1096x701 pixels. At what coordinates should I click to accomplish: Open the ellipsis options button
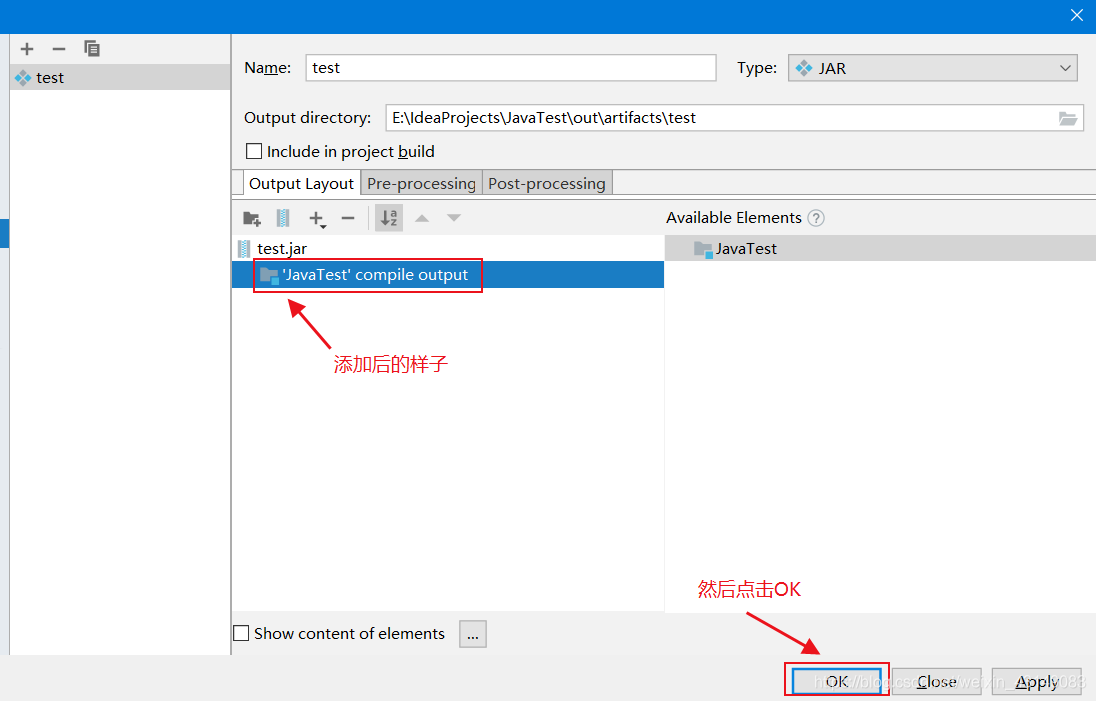tap(473, 633)
